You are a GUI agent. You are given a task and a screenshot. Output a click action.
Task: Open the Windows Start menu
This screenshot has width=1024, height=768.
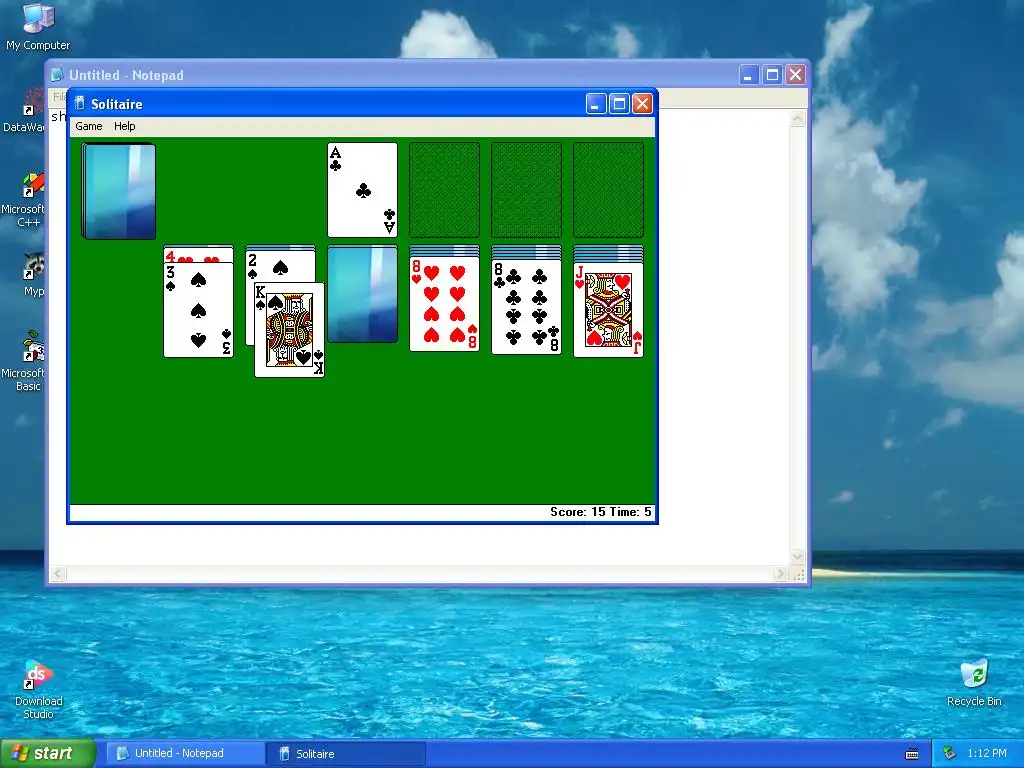(47, 754)
